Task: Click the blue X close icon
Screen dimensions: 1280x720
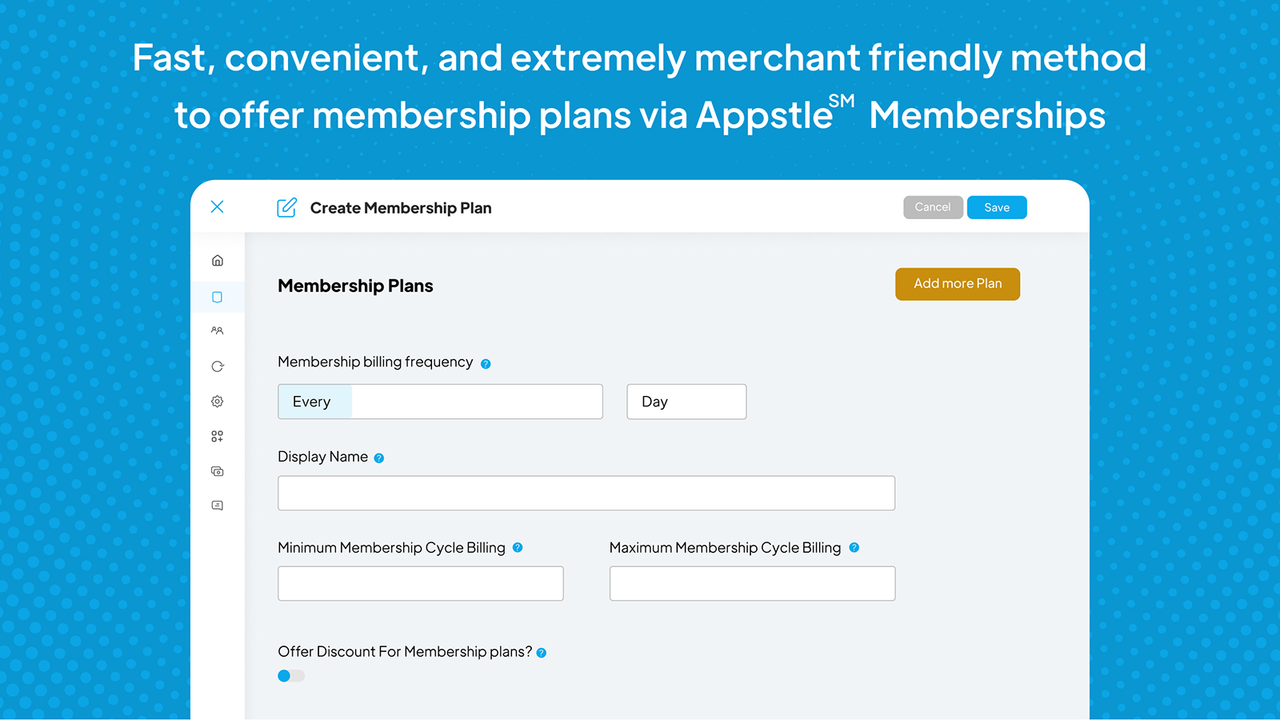Action: click(x=217, y=207)
